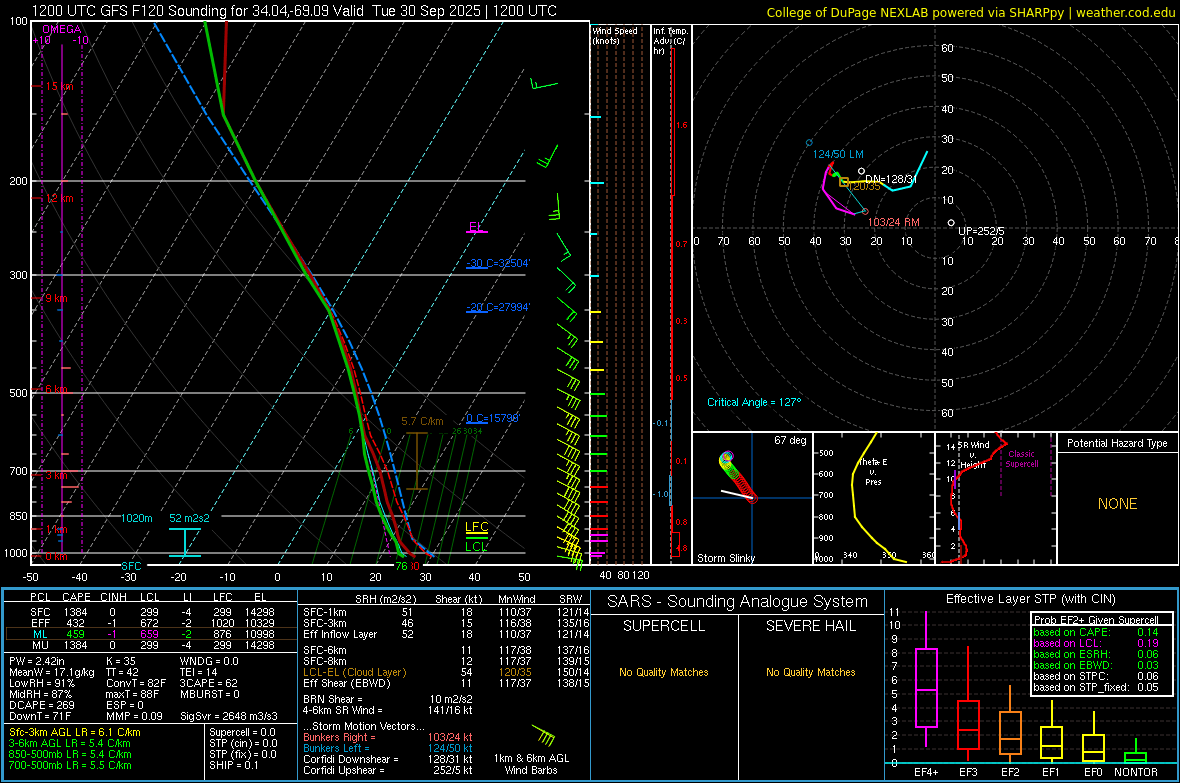Image resolution: width=1180 pixels, height=783 pixels.
Task: Click the green LCL level marker
Action: [476, 546]
